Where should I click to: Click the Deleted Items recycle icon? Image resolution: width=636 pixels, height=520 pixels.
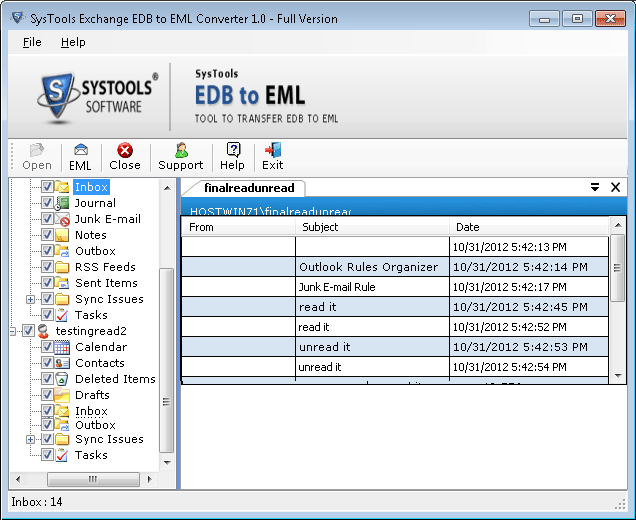pos(62,379)
